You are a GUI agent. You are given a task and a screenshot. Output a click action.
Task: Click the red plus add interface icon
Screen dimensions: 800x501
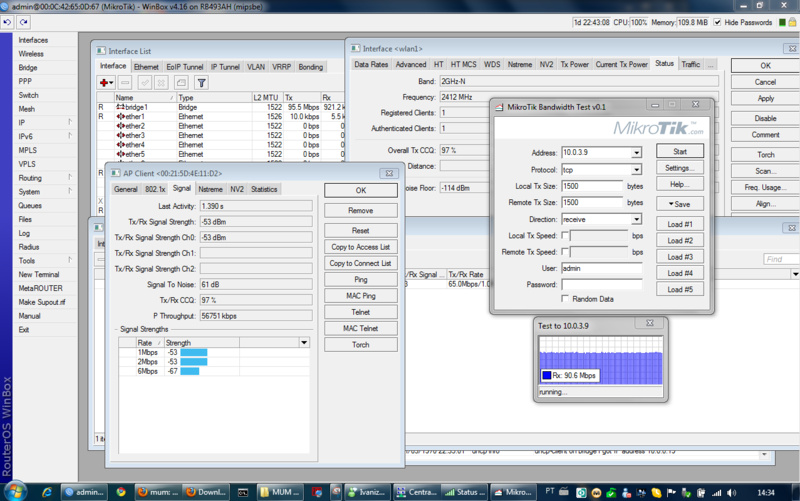105,83
